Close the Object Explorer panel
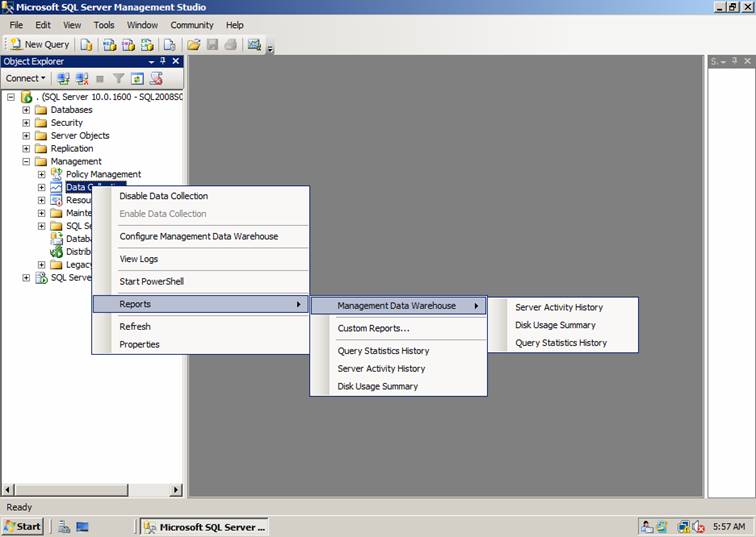This screenshot has width=756, height=537. (x=176, y=61)
